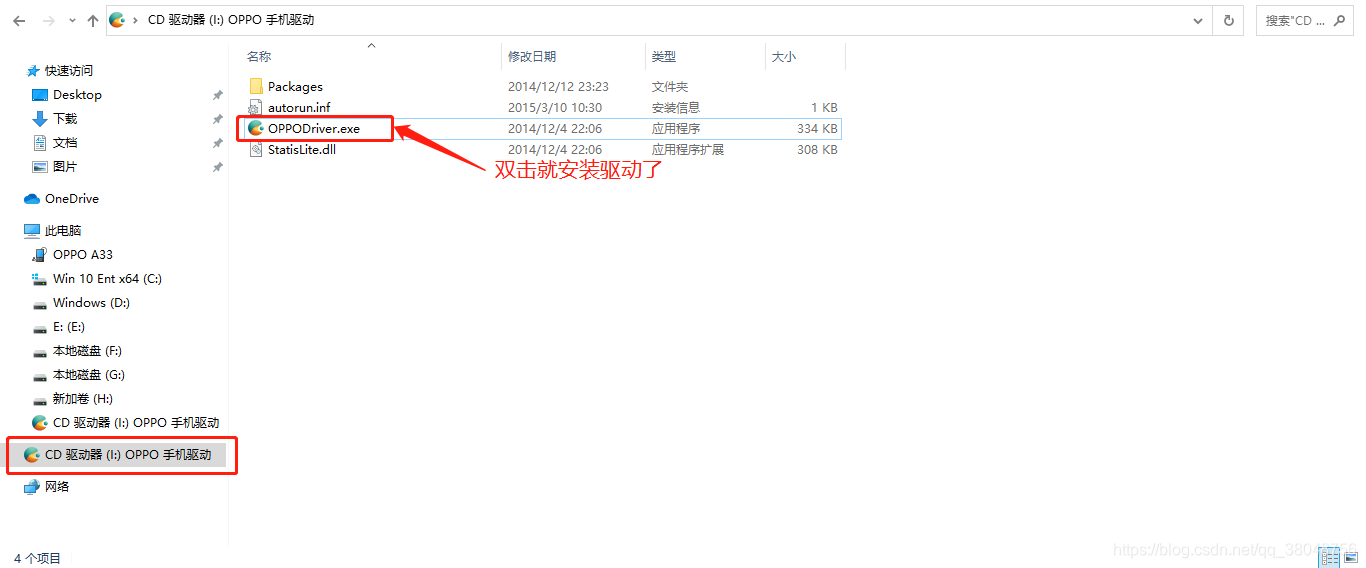
Task: Open 本地磁盘 (G:) drive
Action: (x=89, y=375)
